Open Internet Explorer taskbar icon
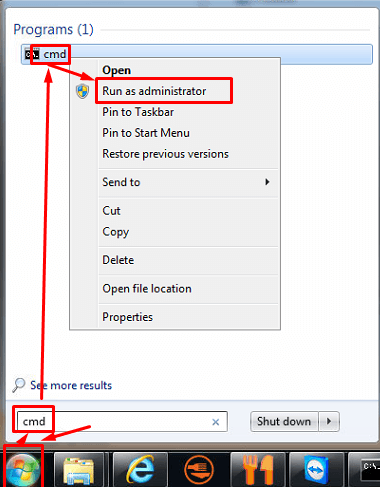The image size is (380, 487). [140, 469]
